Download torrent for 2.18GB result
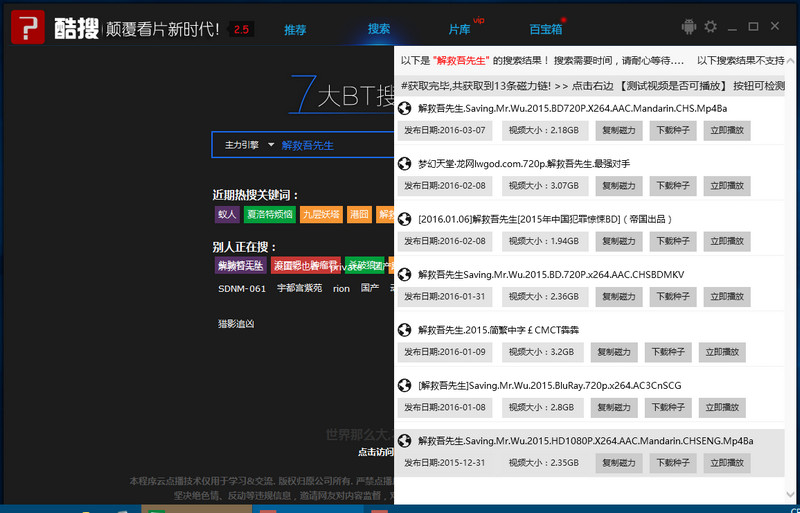This screenshot has width=800, height=513. [x=673, y=131]
